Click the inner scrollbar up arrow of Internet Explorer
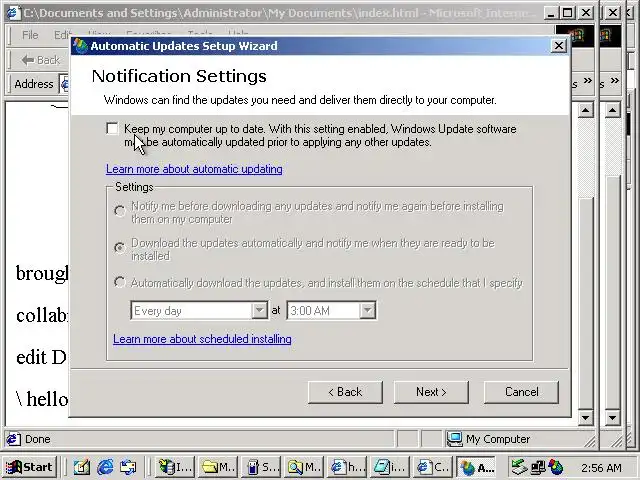Screen dimensions: 640x480 coord(586,110)
